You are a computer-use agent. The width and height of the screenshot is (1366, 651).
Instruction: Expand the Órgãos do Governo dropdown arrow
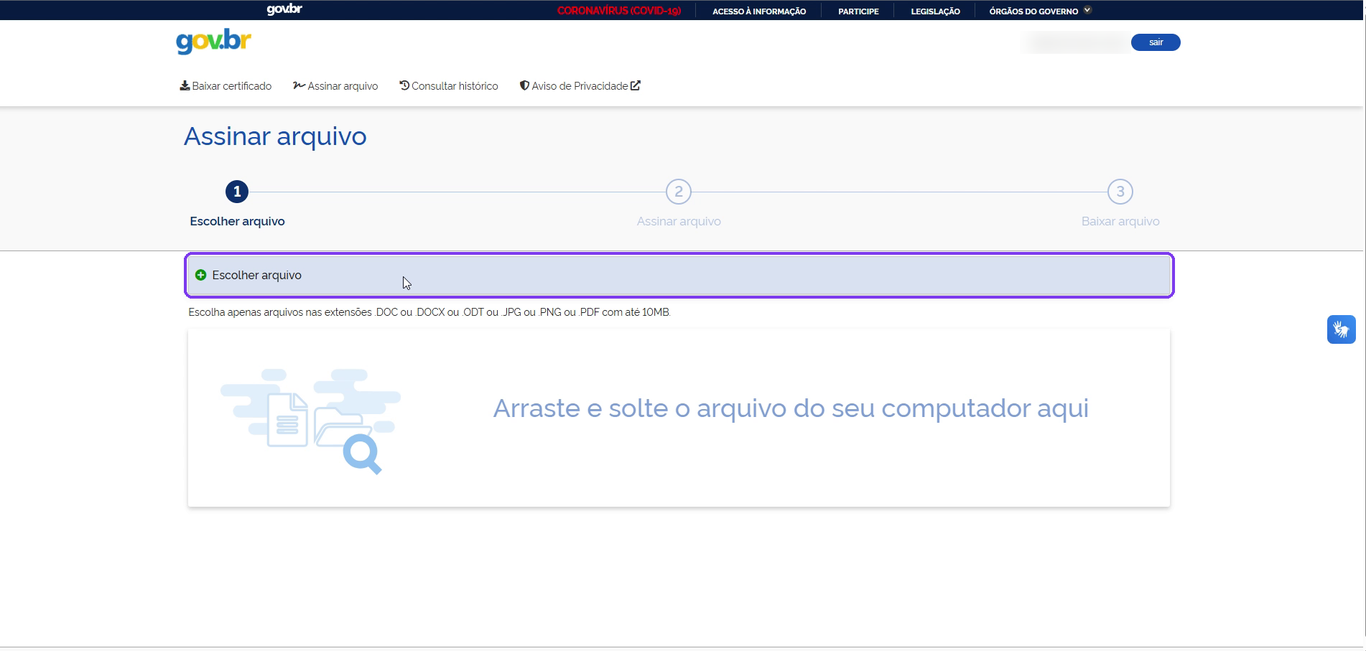tap(1087, 10)
